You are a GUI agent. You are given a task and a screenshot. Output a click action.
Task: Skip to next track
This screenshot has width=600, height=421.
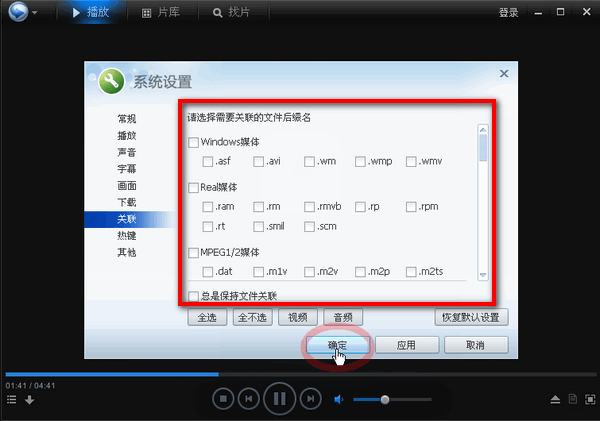(x=310, y=399)
